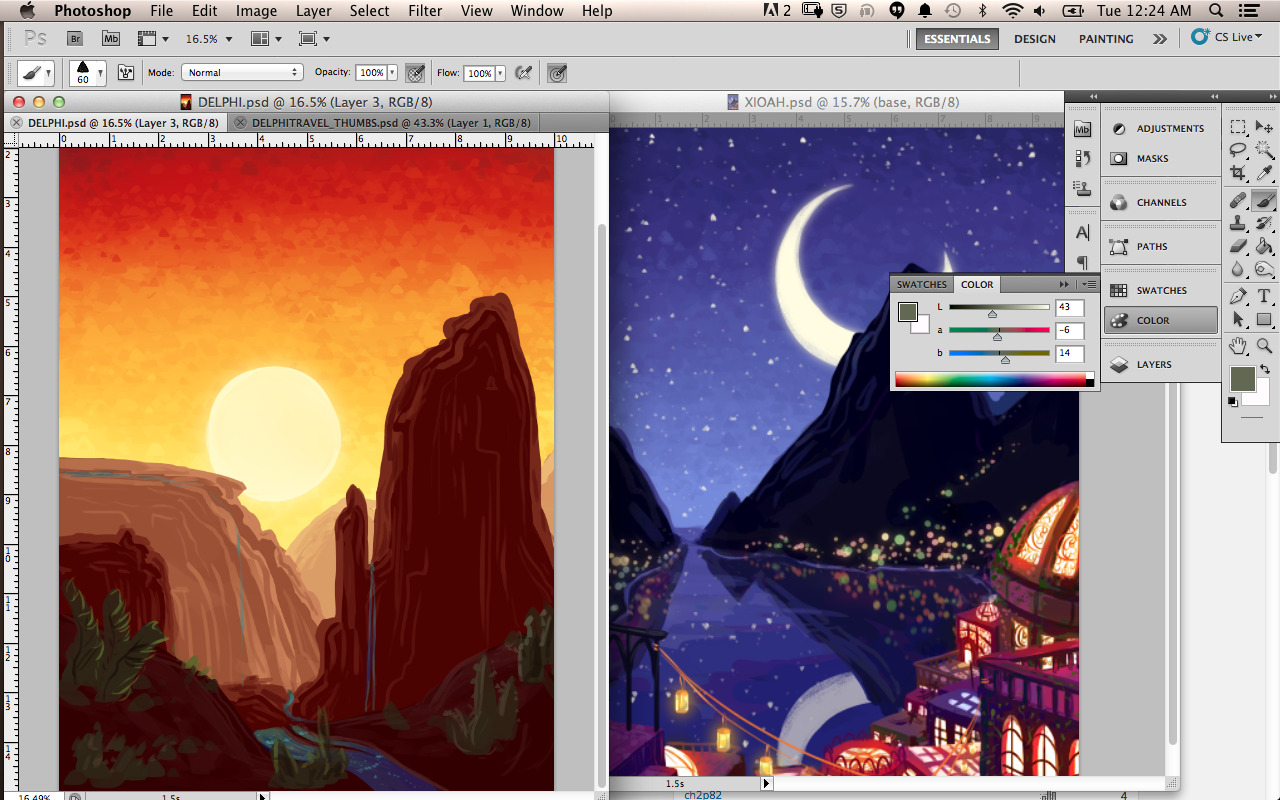
Task: Select the Type tool
Action: [1264, 296]
